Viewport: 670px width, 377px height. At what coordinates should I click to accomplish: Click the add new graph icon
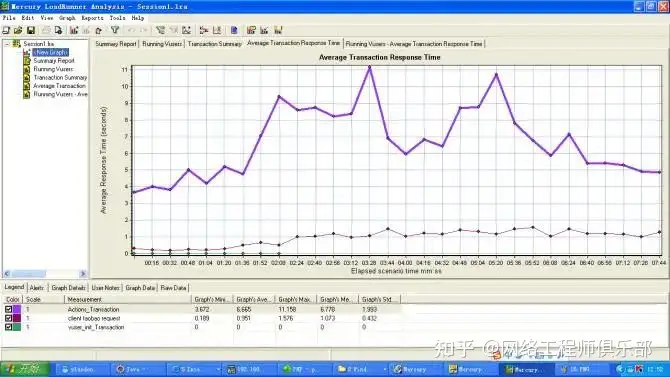click(x=74, y=30)
